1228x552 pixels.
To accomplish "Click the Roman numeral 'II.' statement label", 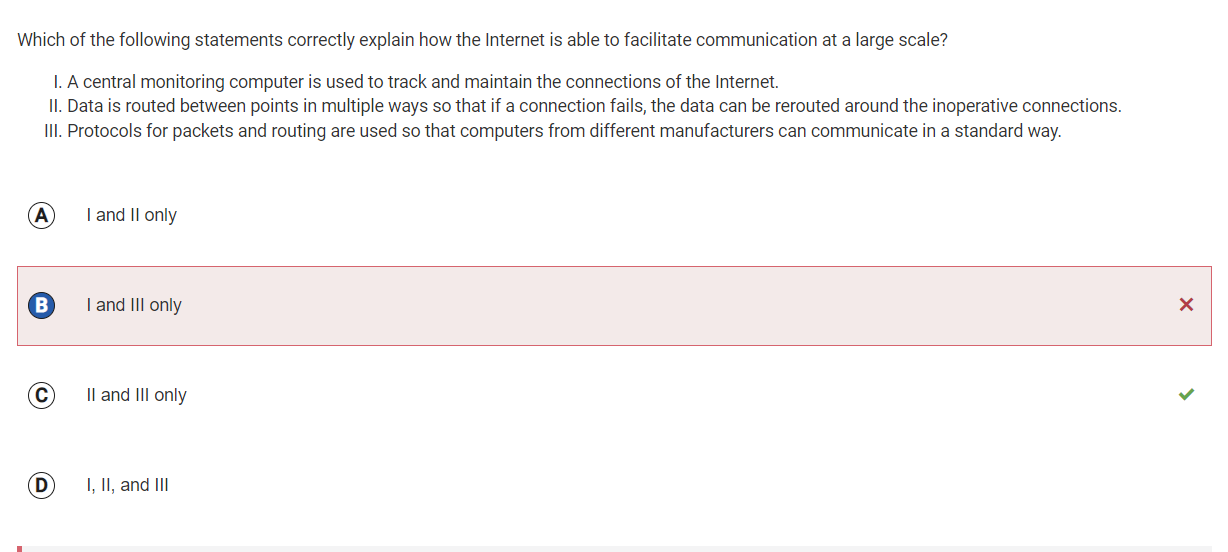I will pyautogui.click(x=55, y=106).
